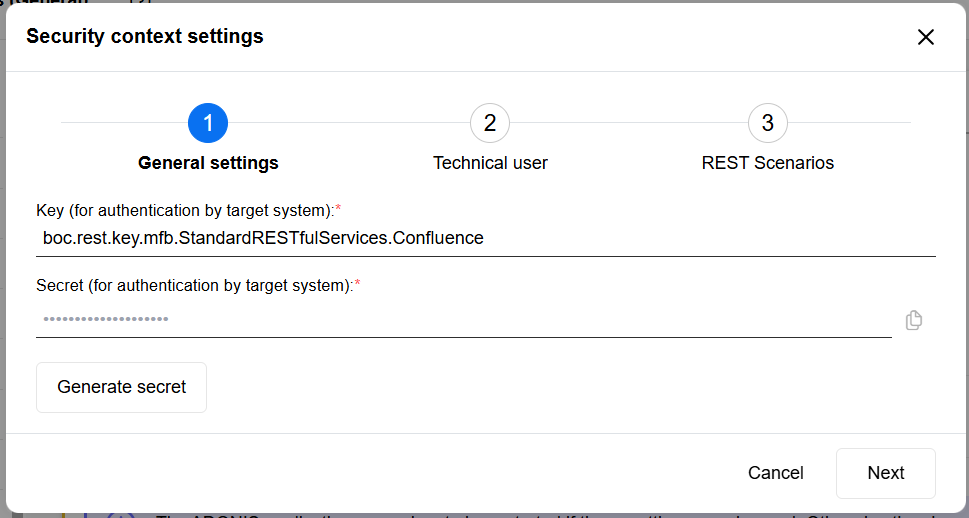Switch to the Technical user step label

pyautogui.click(x=490, y=163)
